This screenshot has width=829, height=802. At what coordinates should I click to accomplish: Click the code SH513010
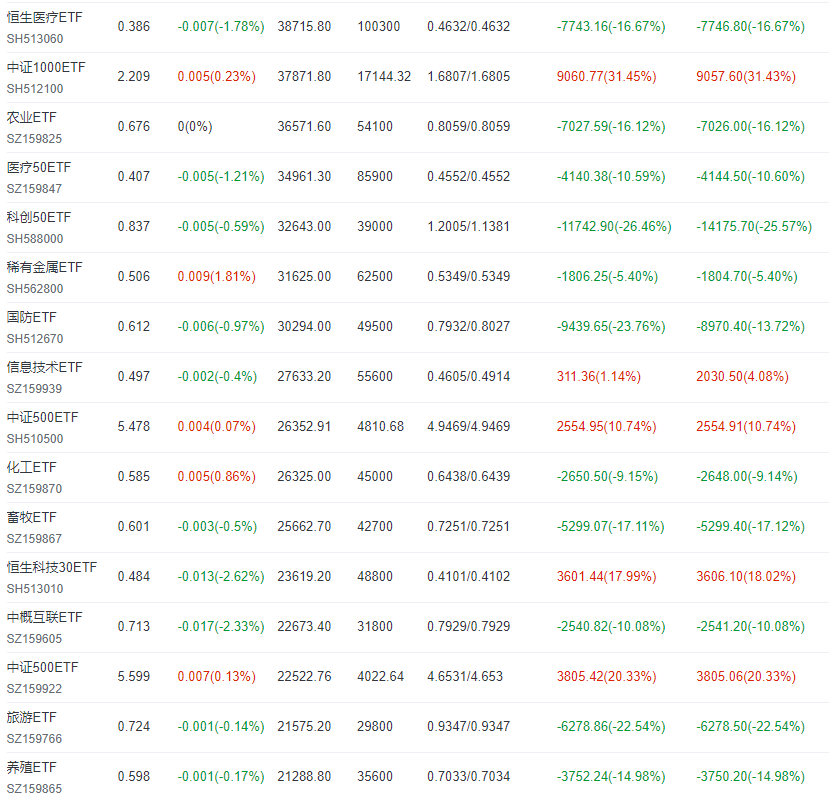click(35, 588)
